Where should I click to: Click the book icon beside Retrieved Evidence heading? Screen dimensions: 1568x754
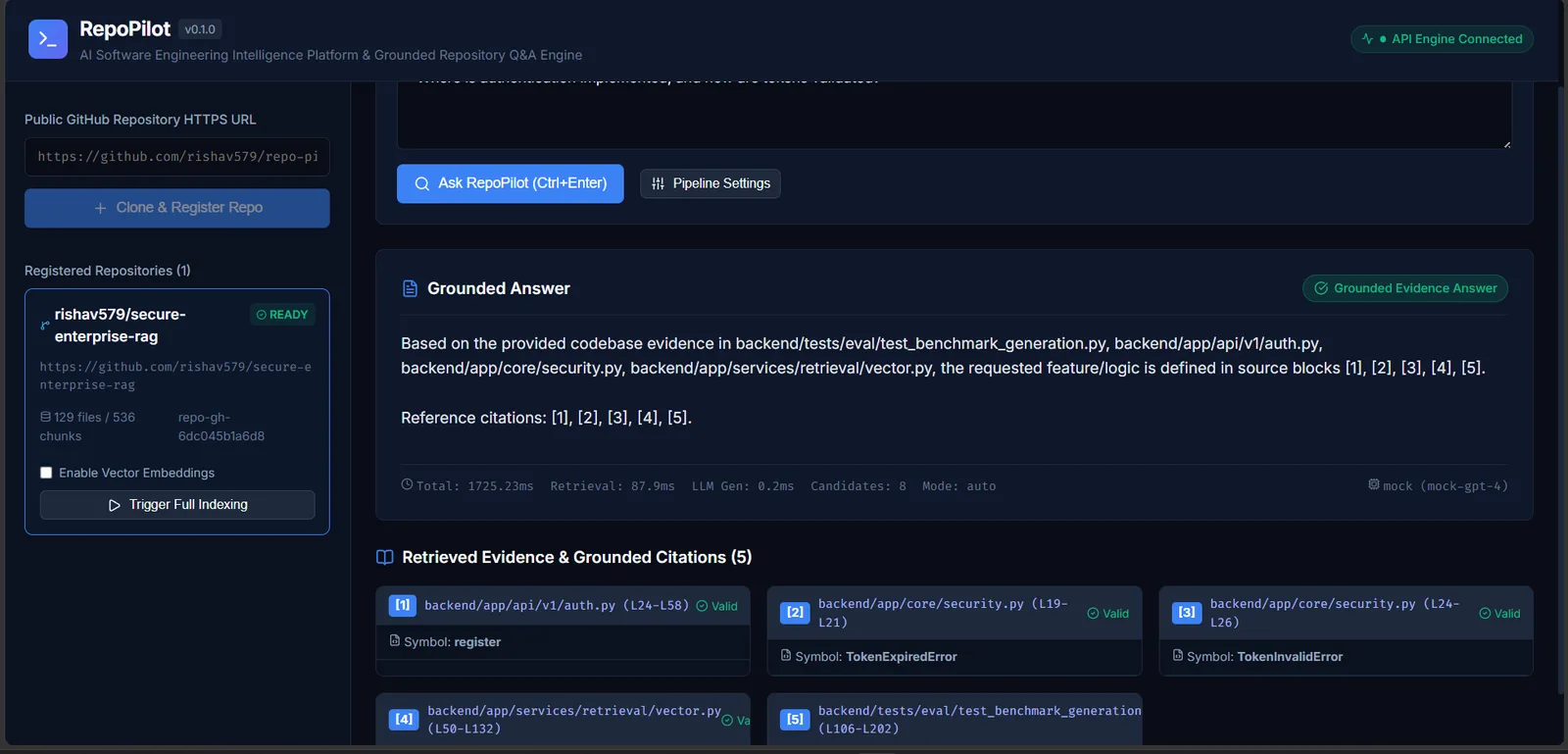(x=385, y=557)
